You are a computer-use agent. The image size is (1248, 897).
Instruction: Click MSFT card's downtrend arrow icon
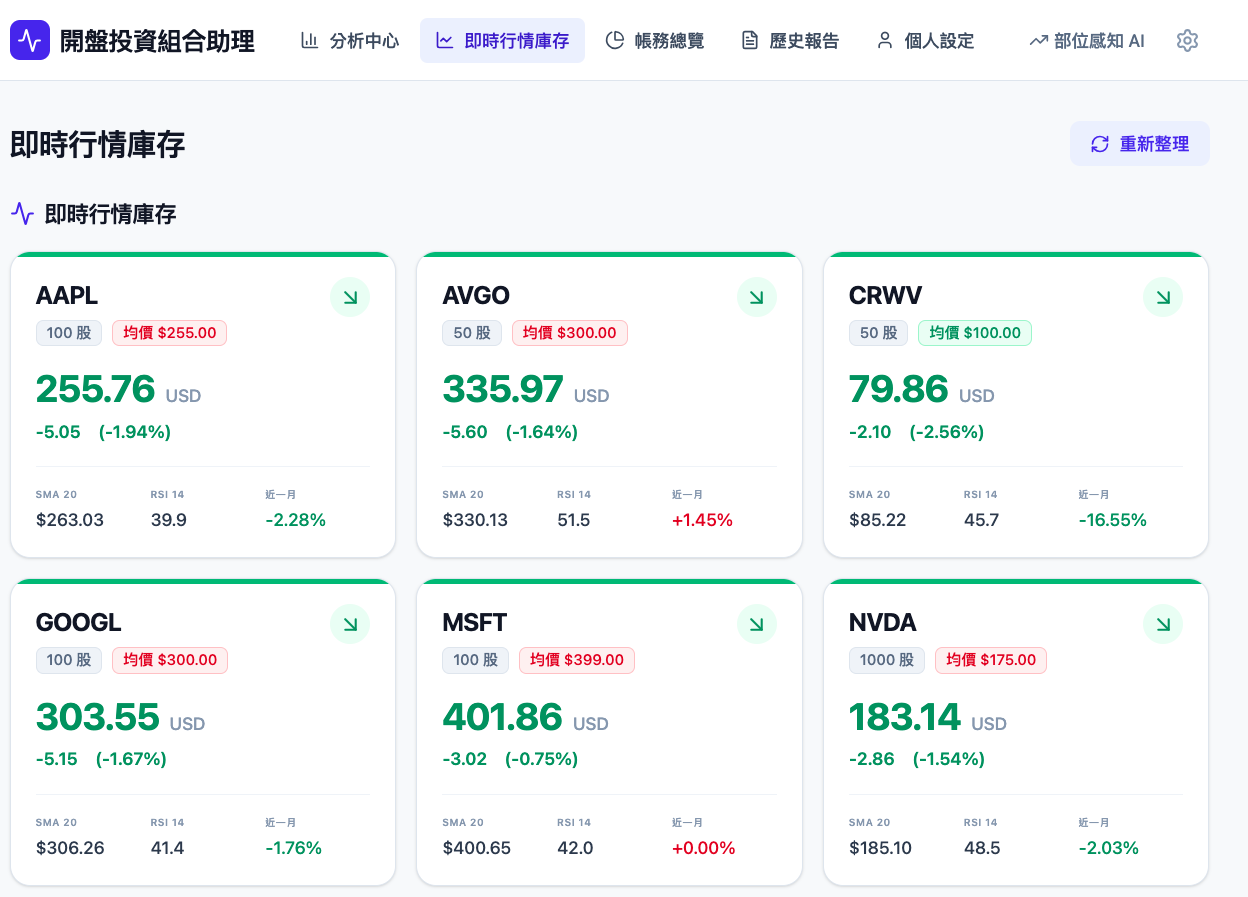point(757,624)
